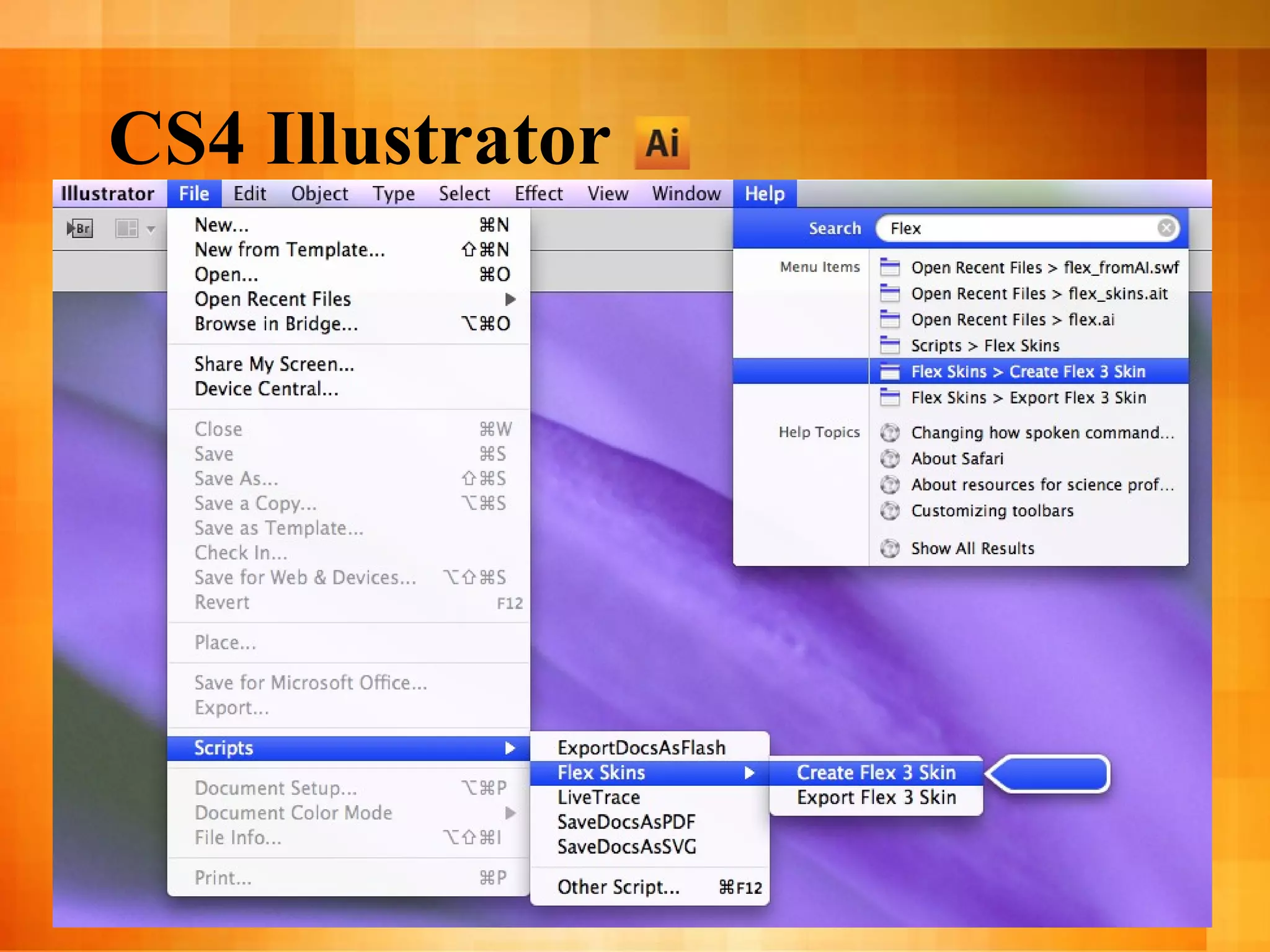
Task: Select ExportDocsAsFlash script
Action: pyautogui.click(x=650, y=747)
